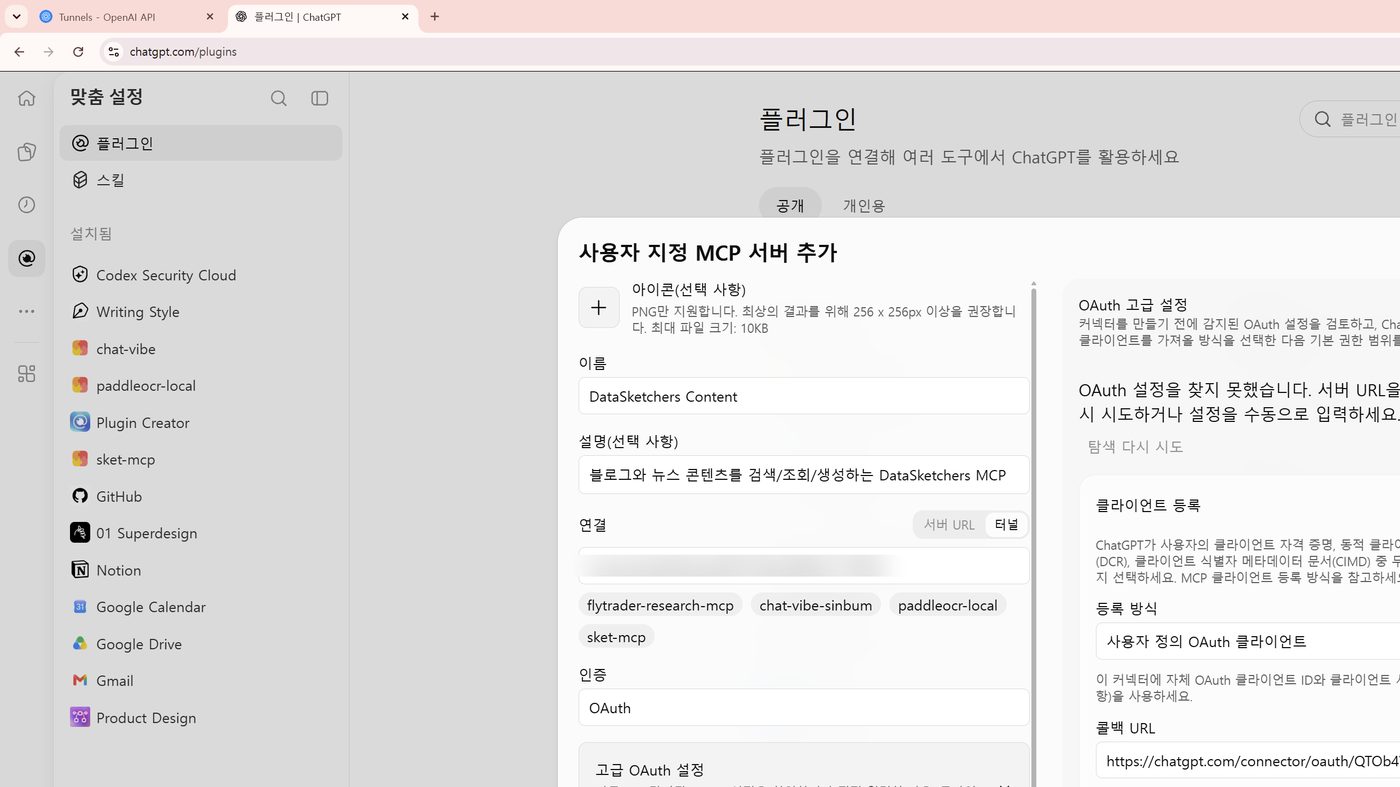Viewport: 1400px width, 787px height.
Task: Click the Codex Security Cloud icon
Action: (x=80, y=275)
